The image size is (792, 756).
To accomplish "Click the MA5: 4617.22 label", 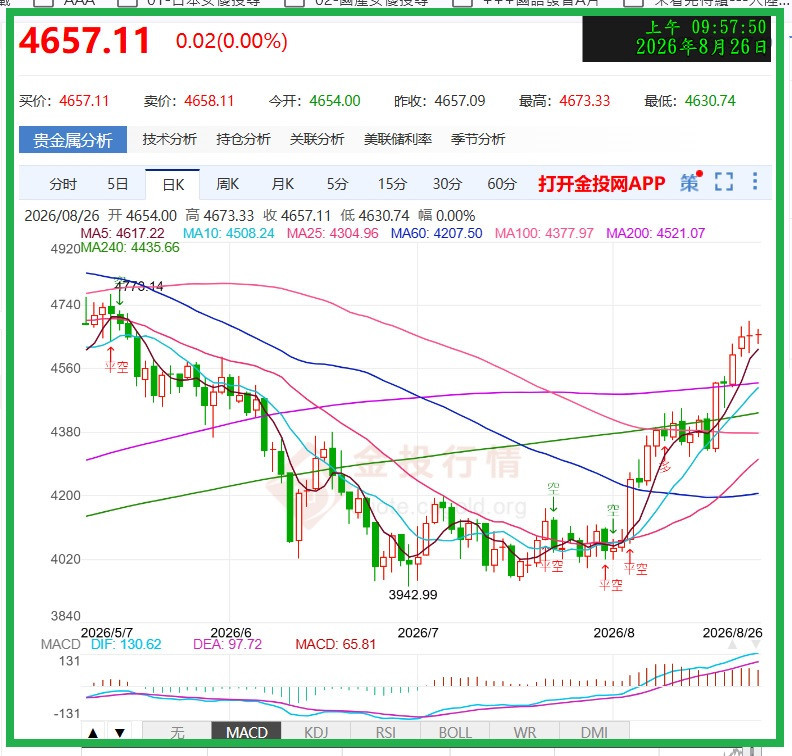I will click(x=123, y=233).
